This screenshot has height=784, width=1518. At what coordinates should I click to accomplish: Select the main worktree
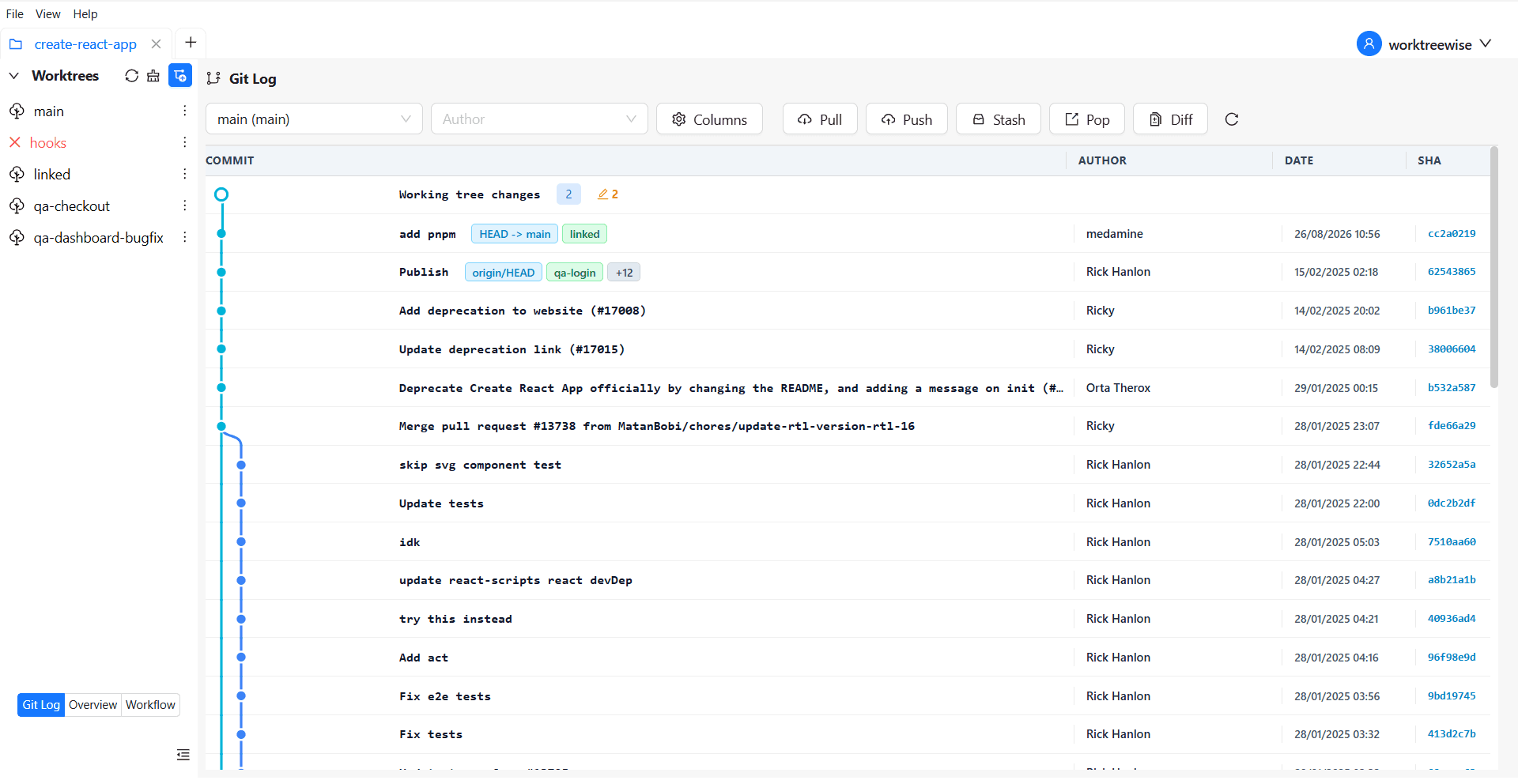(x=49, y=111)
